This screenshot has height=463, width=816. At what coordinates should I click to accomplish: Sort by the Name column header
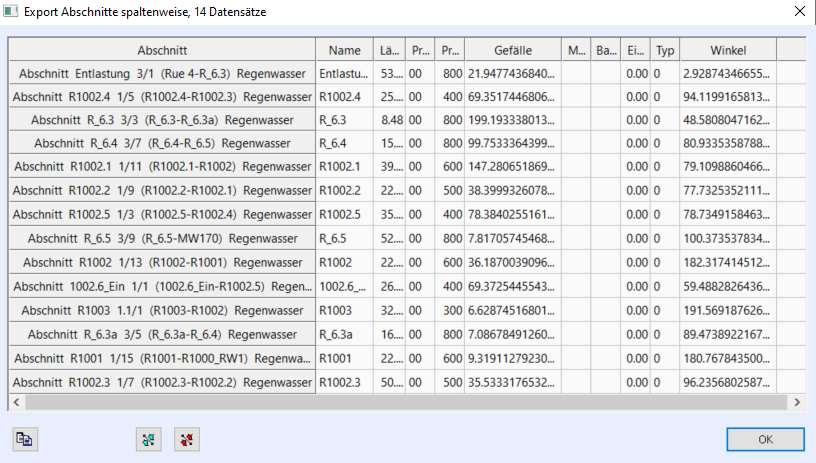click(344, 50)
